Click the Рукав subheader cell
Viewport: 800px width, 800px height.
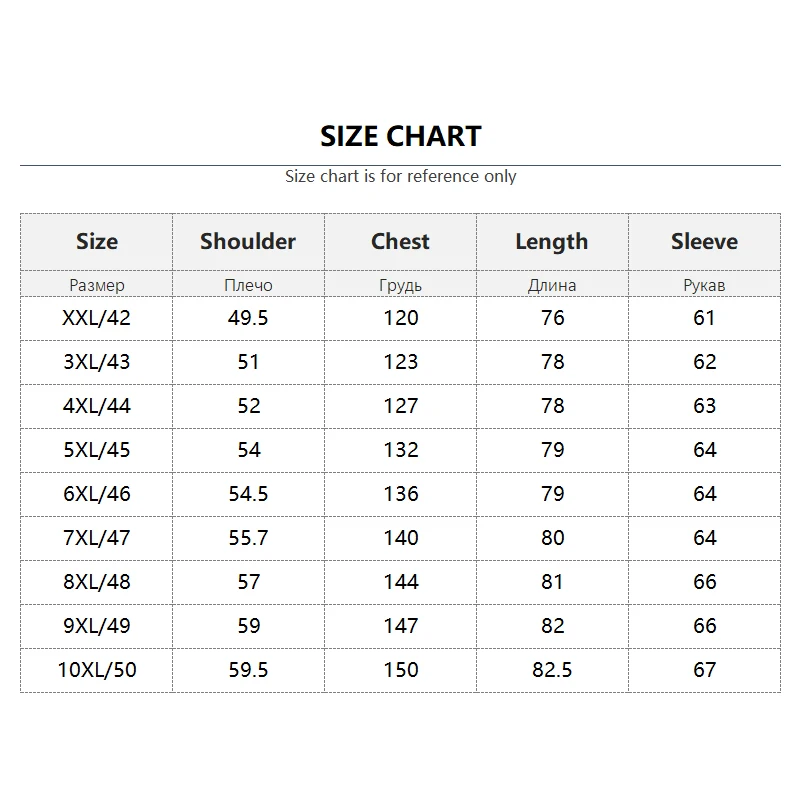[704, 285]
